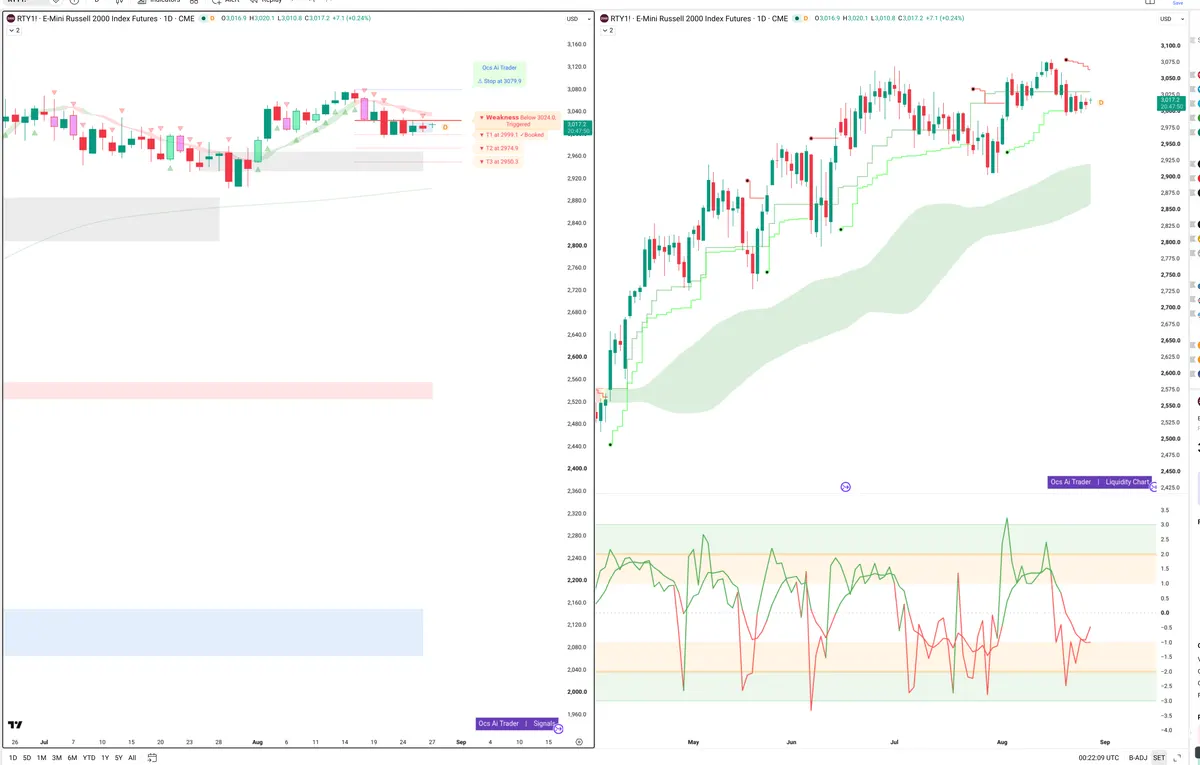Screen dimensions: 1200x765
Task: Click the Ocs Ai Trader Liquidity Chart label
Action: [x=1099, y=482]
